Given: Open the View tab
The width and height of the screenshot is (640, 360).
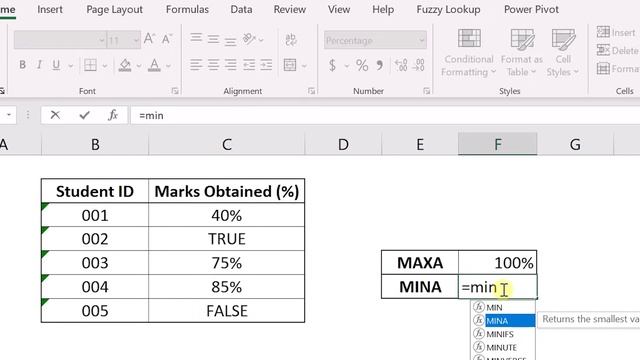Looking at the screenshot, I should [339, 9].
